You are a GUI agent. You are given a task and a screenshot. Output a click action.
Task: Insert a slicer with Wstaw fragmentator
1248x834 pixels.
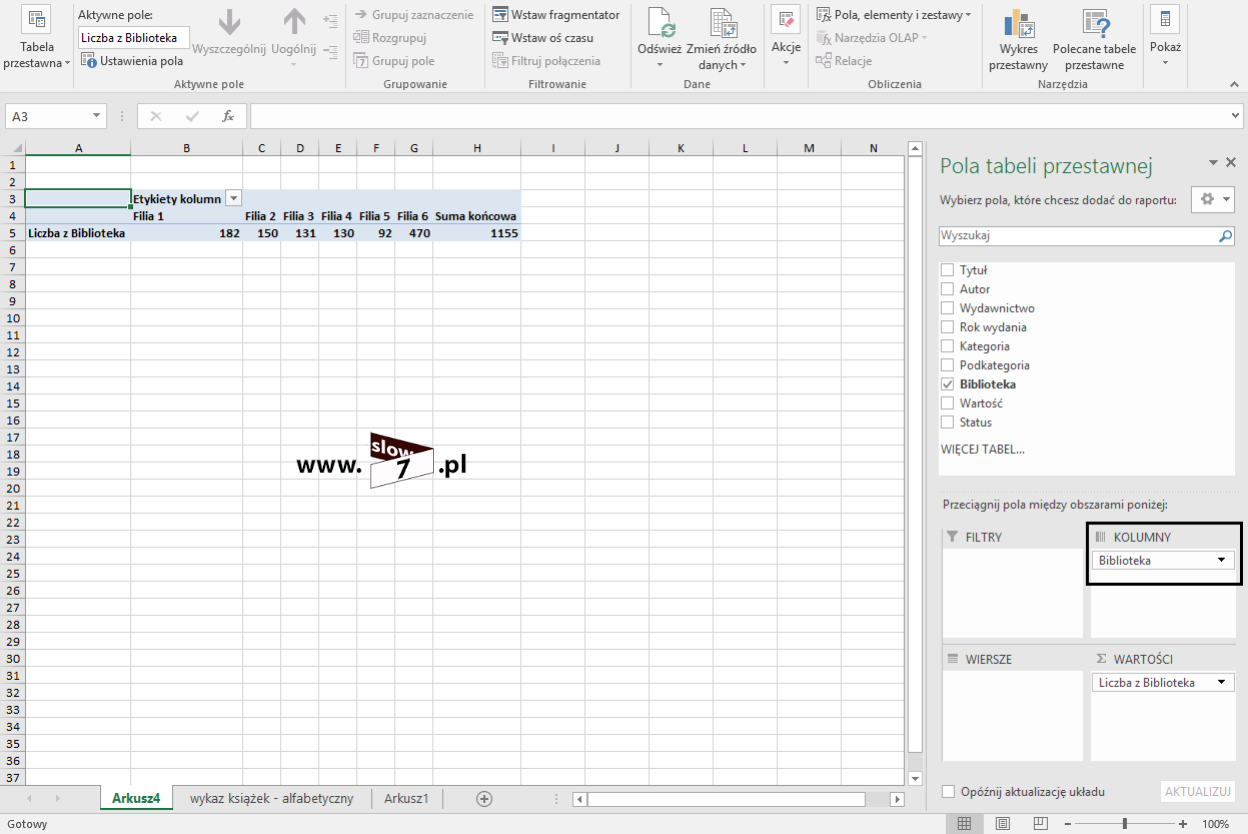pos(556,15)
